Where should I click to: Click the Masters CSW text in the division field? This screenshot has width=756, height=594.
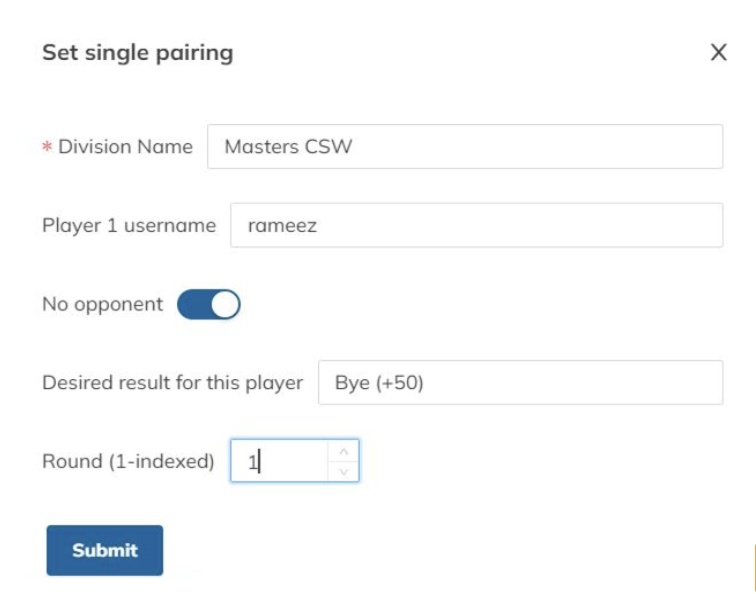point(288,147)
